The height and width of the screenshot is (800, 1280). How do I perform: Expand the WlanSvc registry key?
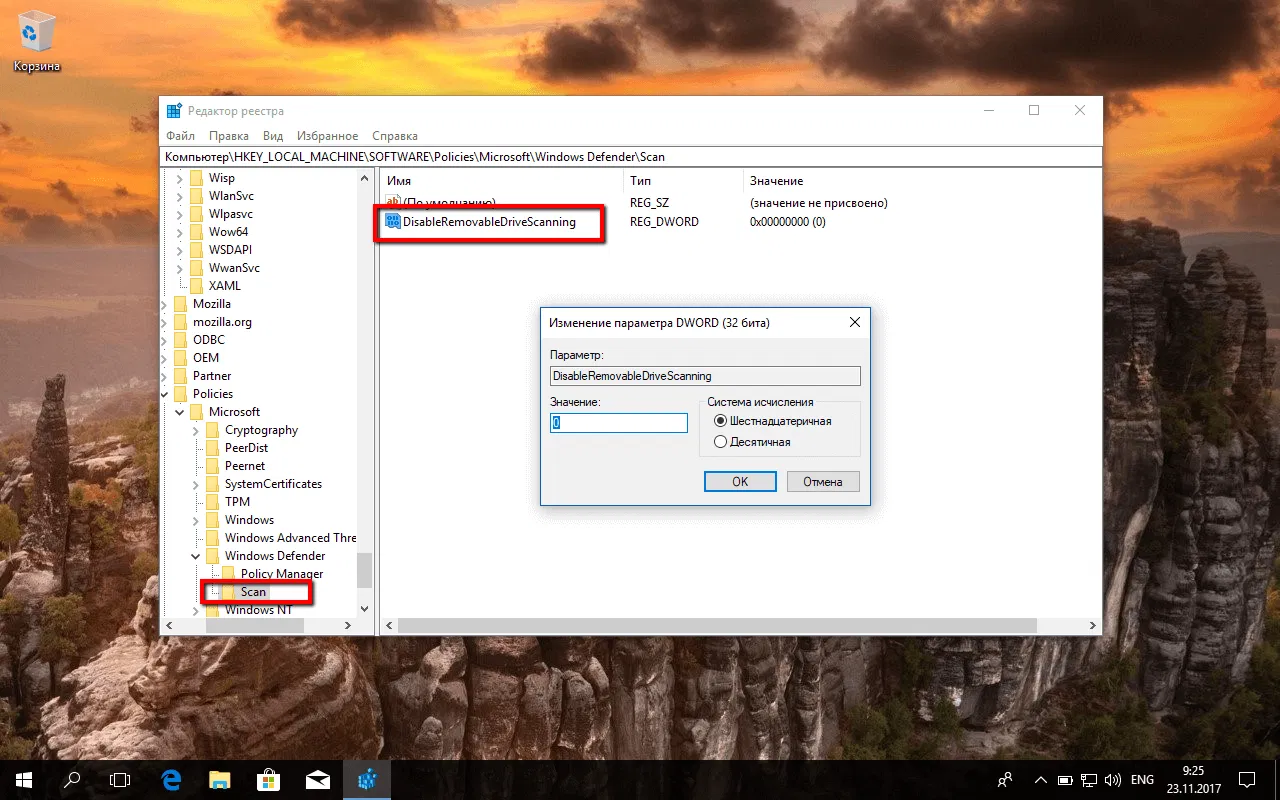180,196
